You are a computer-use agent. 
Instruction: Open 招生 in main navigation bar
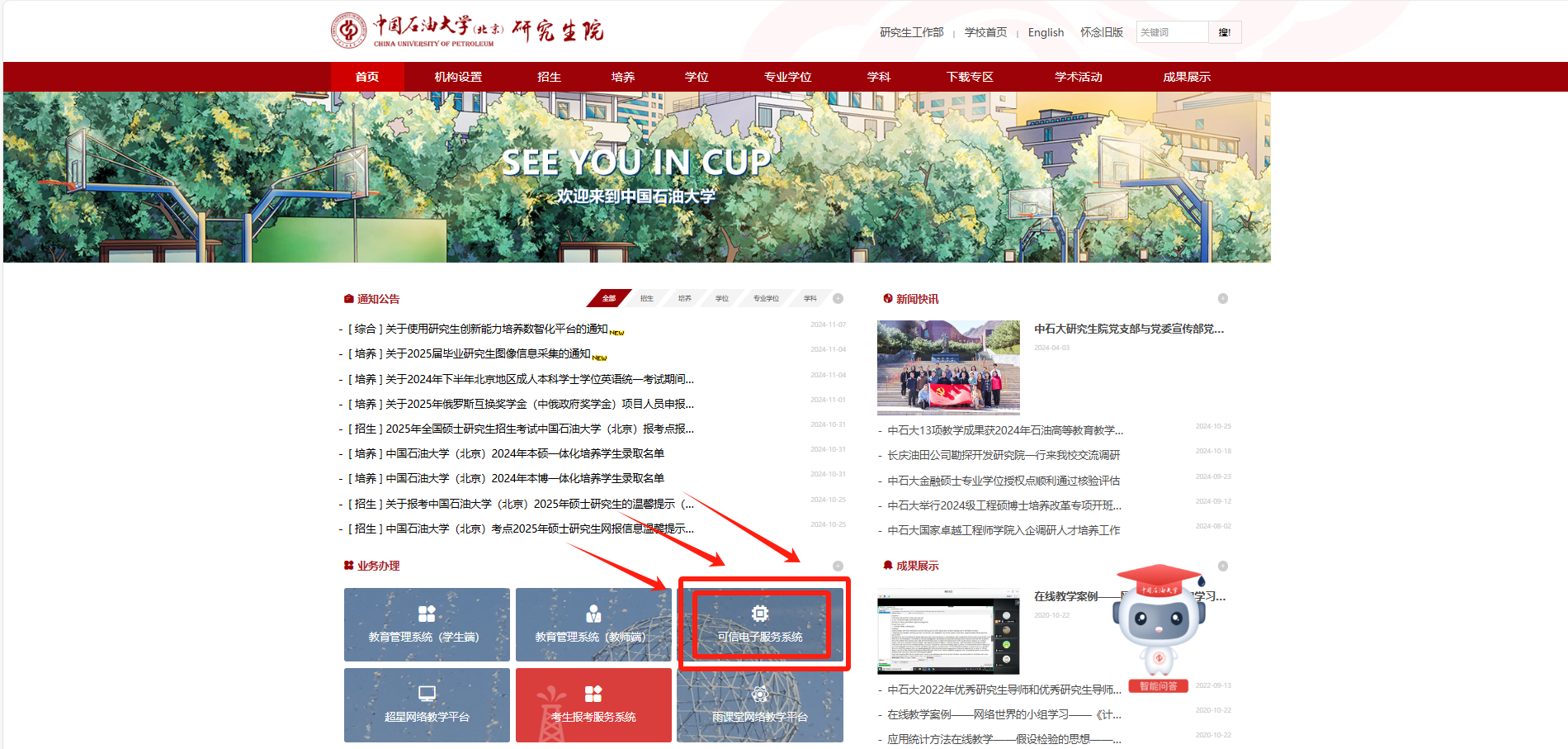[x=549, y=77]
